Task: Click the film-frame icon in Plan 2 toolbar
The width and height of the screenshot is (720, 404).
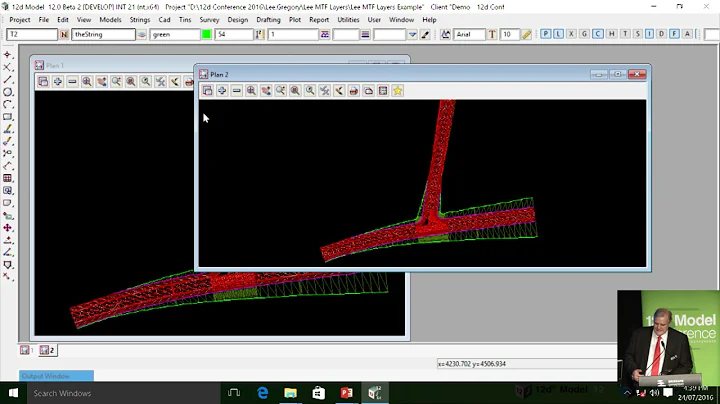Action: [x=383, y=91]
